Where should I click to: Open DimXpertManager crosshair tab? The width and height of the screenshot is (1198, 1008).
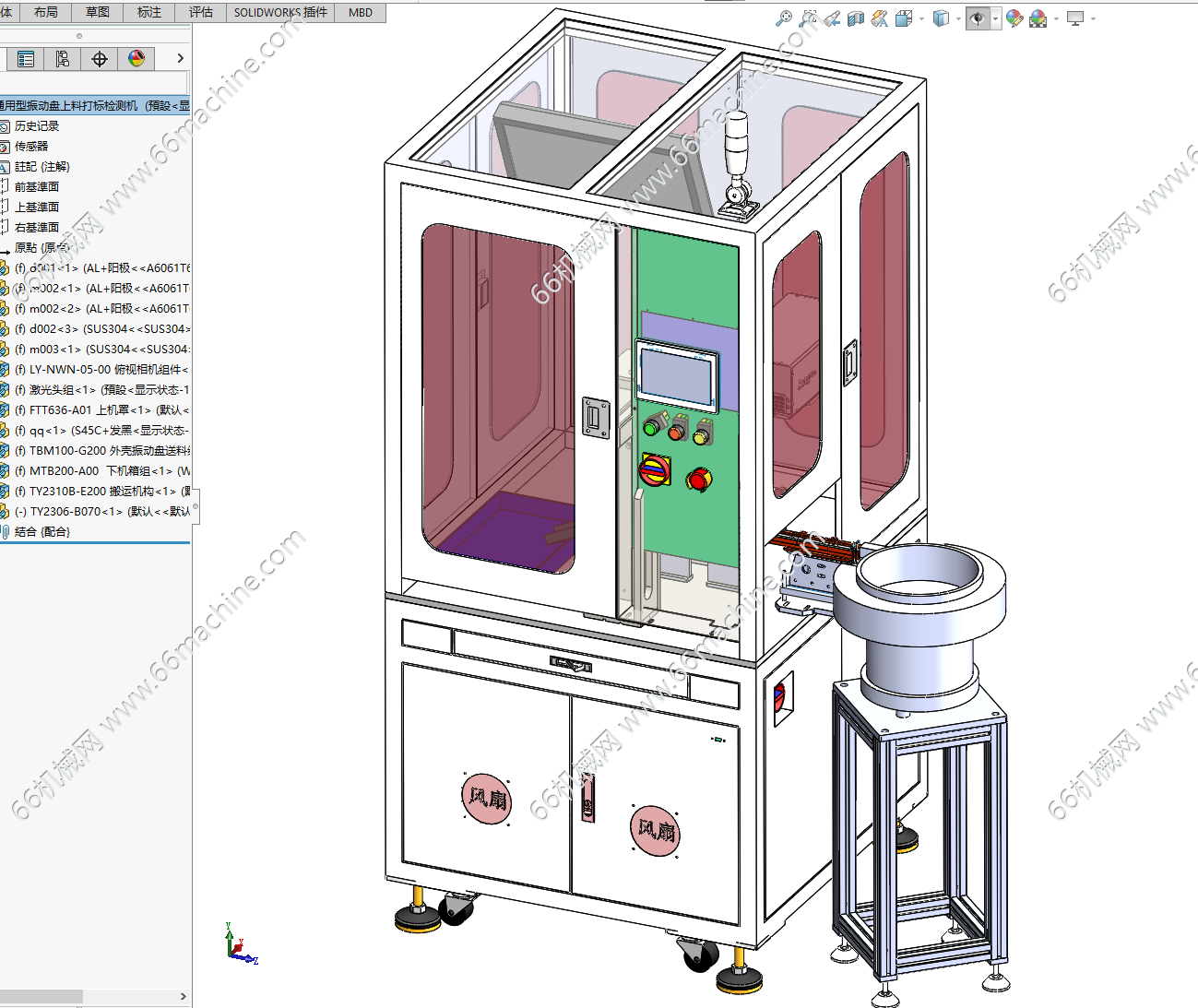click(x=100, y=59)
